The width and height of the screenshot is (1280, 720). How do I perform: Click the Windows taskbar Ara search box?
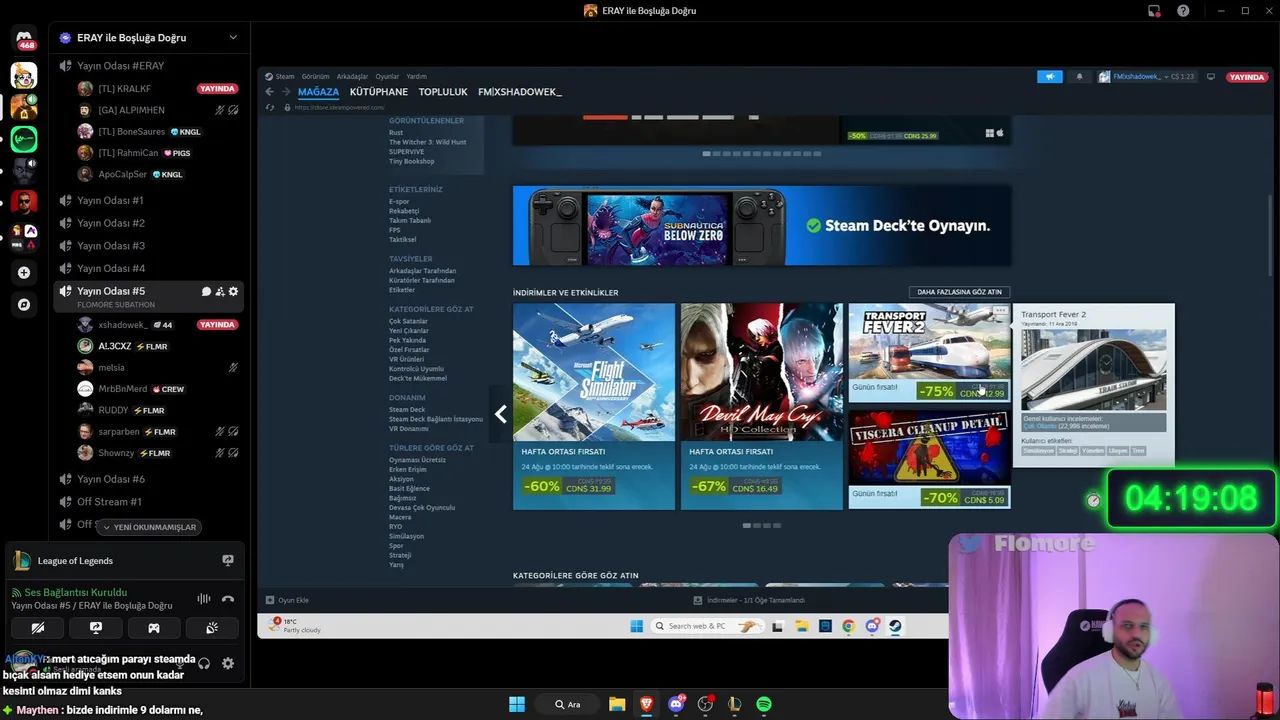568,704
